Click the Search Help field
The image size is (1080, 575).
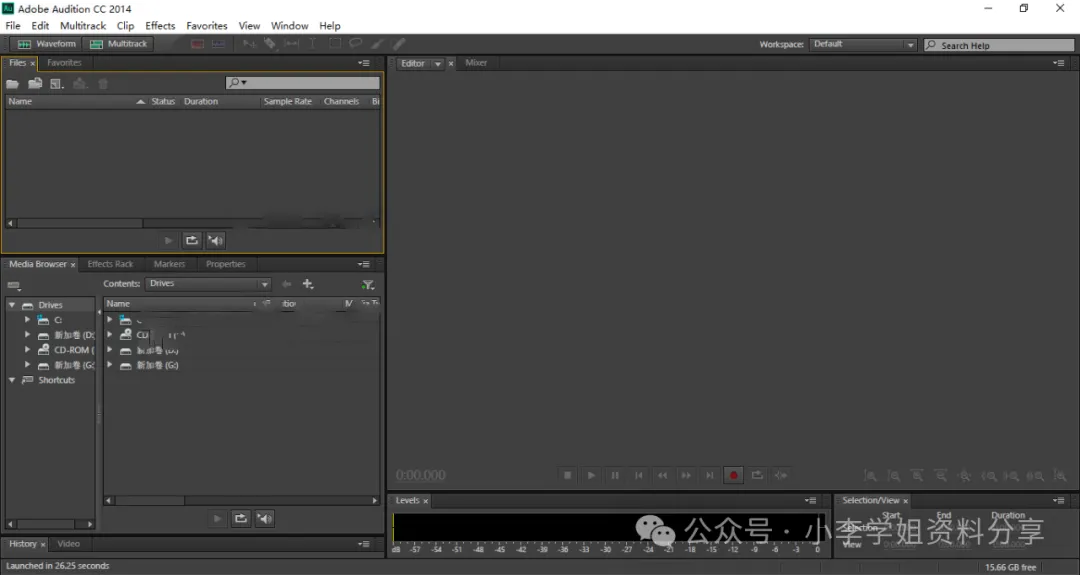point(999,45)
